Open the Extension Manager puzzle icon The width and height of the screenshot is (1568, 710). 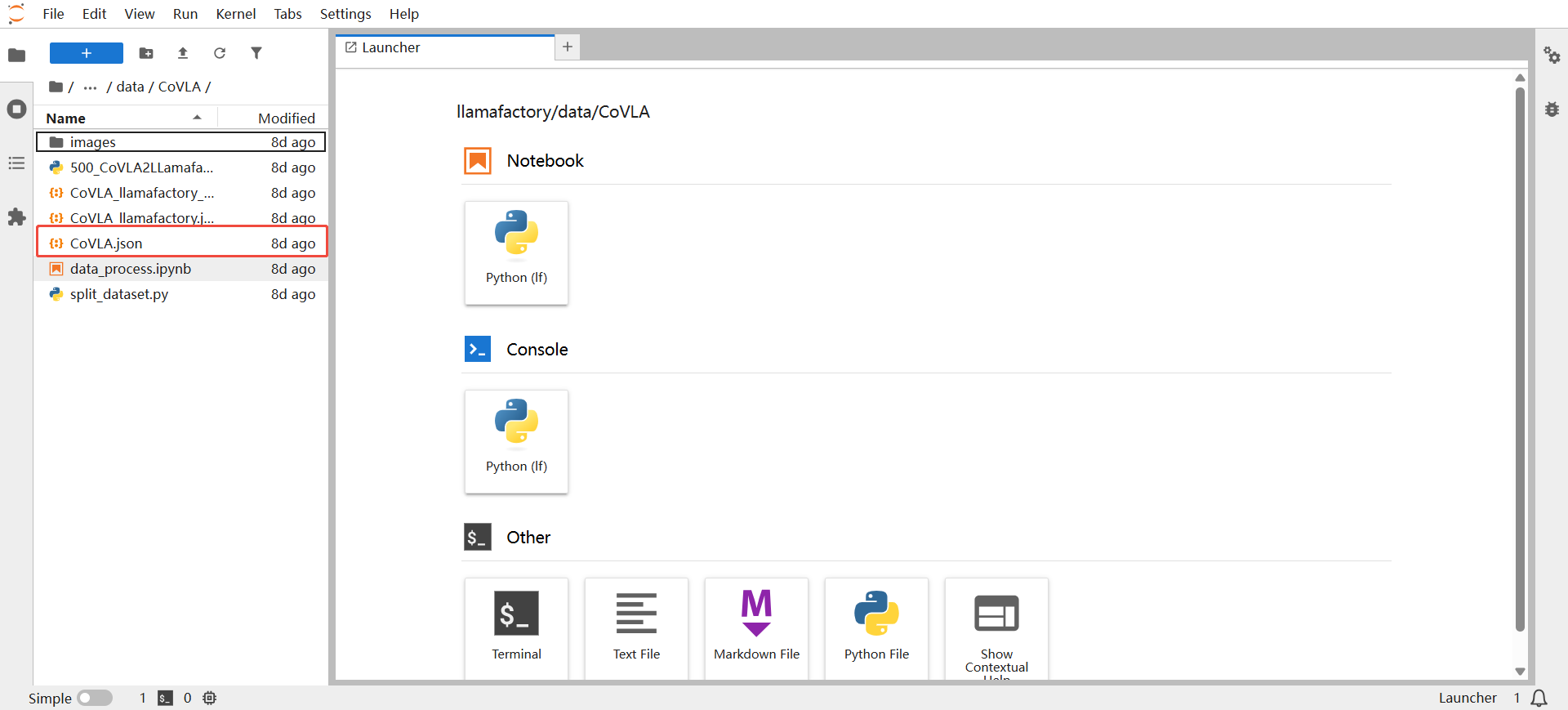(x=16, y=217)
